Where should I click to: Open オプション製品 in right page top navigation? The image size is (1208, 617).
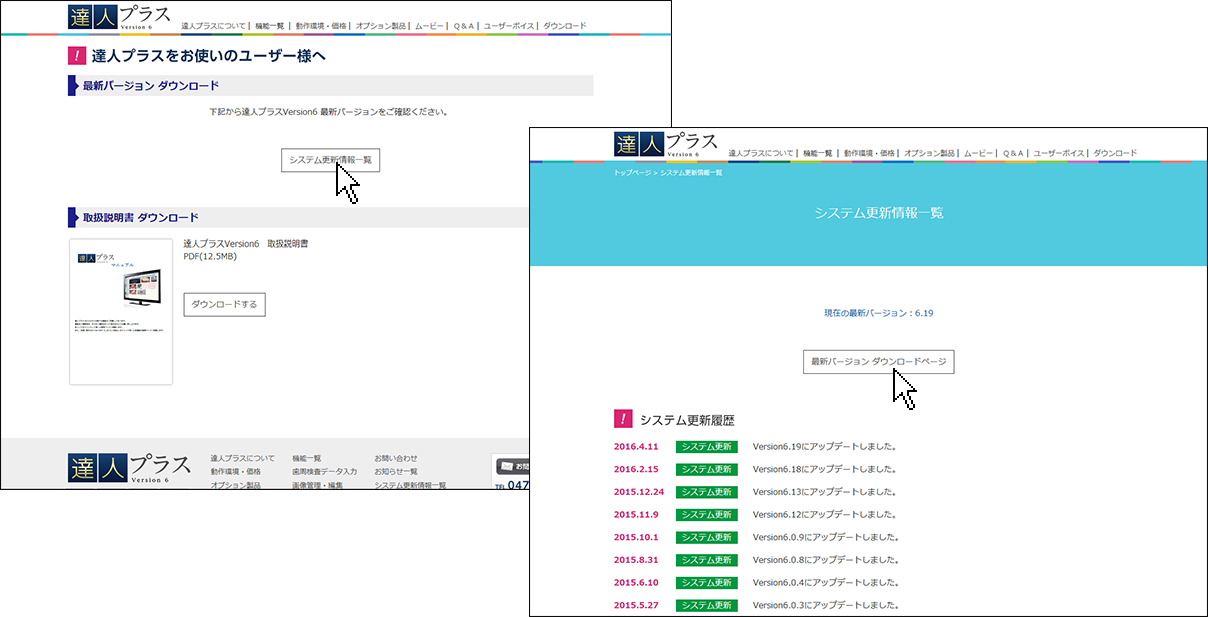click(x=930, y=153)
